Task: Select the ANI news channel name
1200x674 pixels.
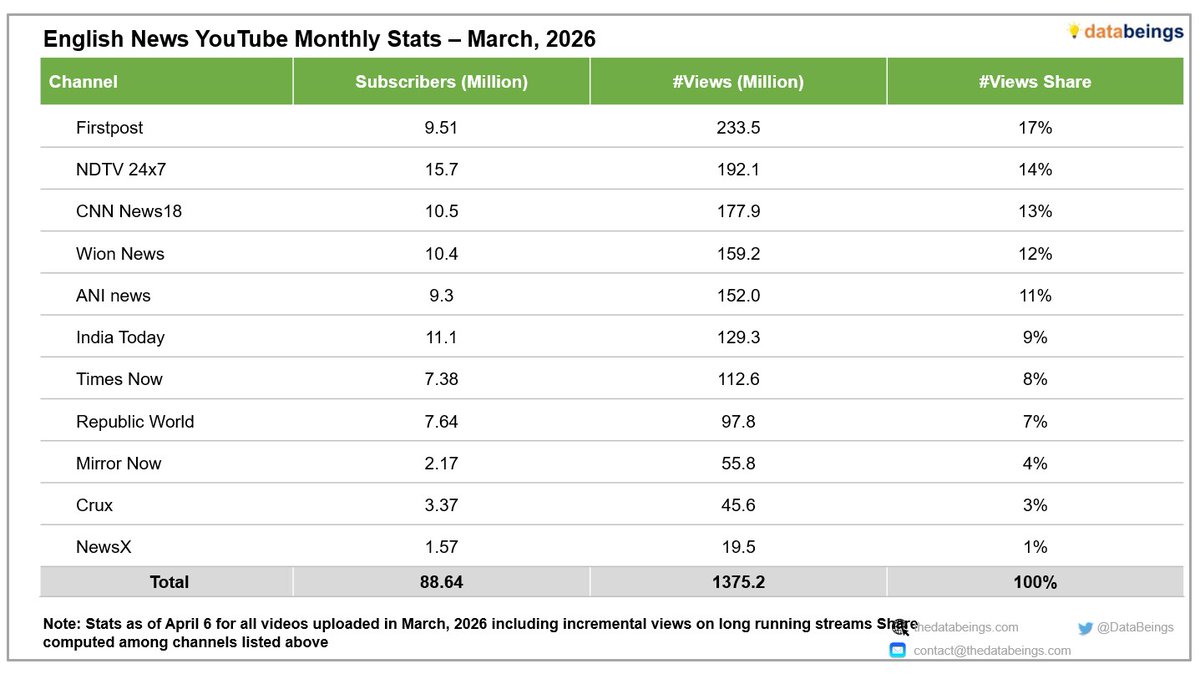Action: 113,296
